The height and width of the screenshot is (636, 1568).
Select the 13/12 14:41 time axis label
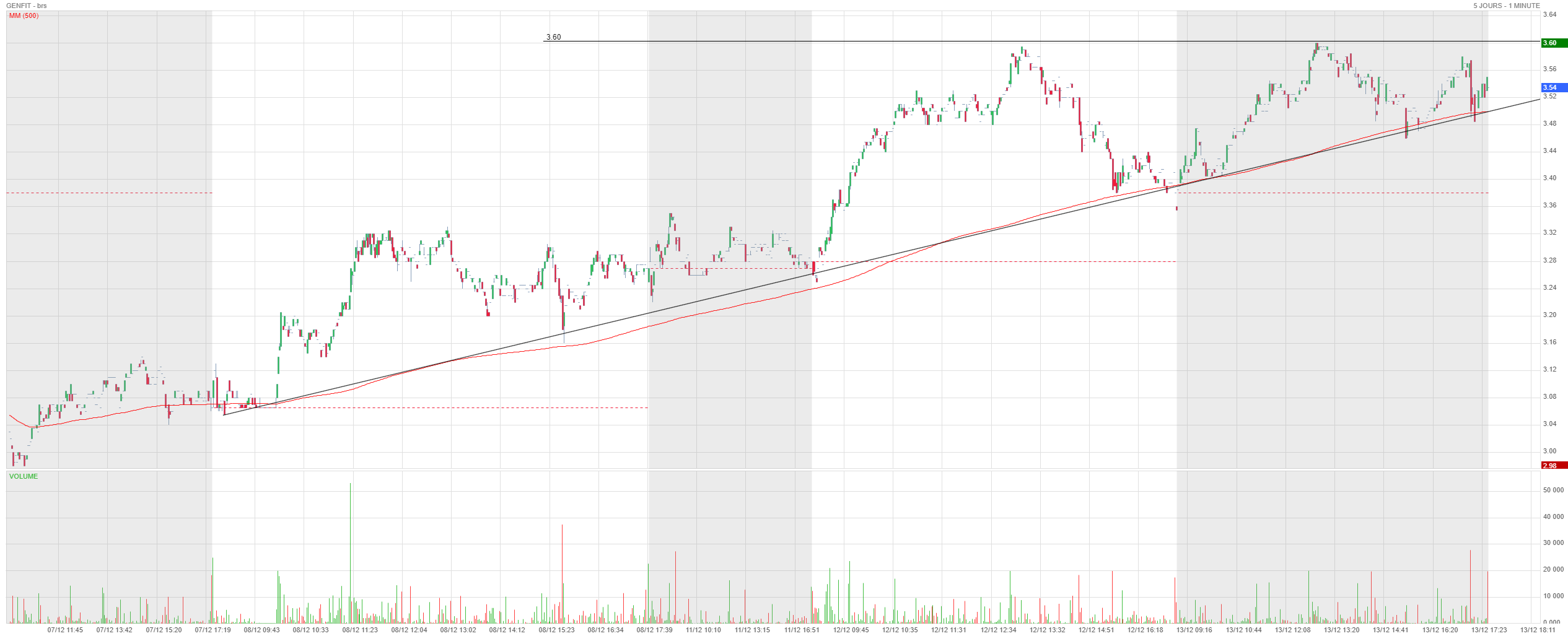(x=1390, y=630)
